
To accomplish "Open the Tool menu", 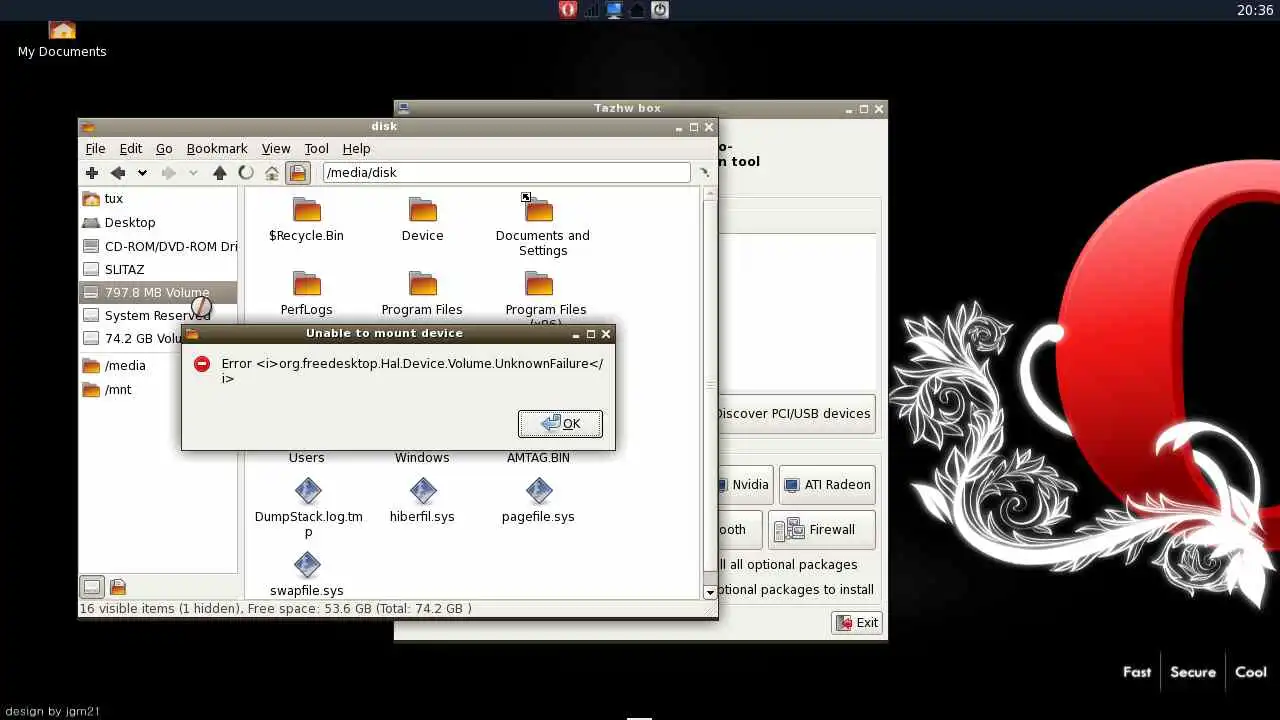I will pos(316,148).
